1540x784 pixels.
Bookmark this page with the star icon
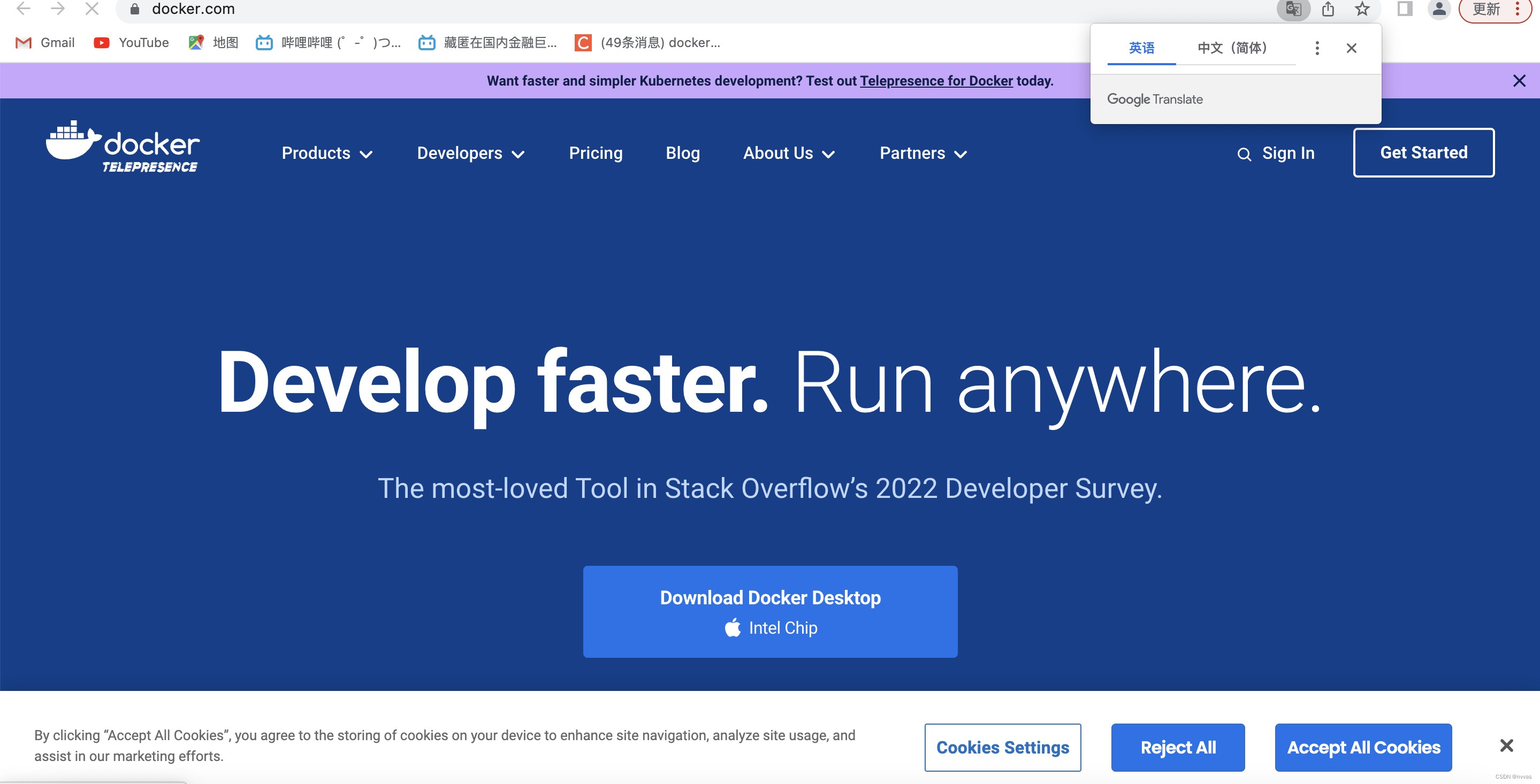click(x=1362, y=9)
